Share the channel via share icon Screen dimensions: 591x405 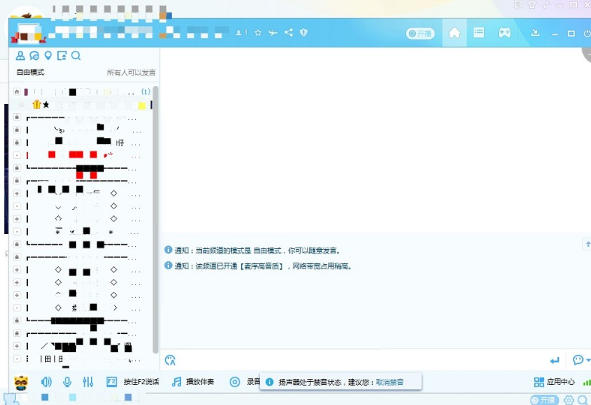pos(289,33)
